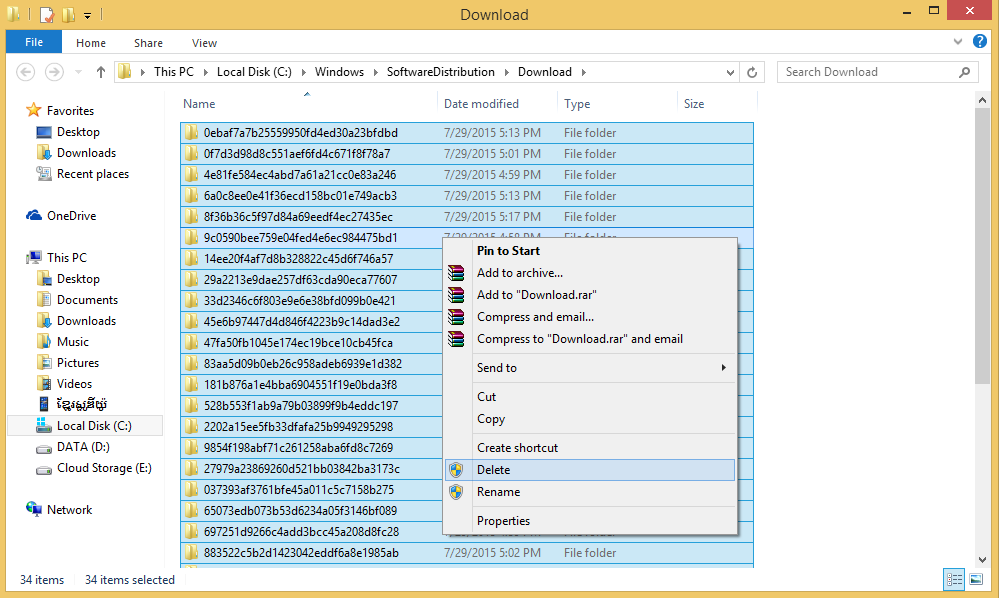Refresh the Download folder view
Viewport: 999px width, 598px height.
click(752, 73)
